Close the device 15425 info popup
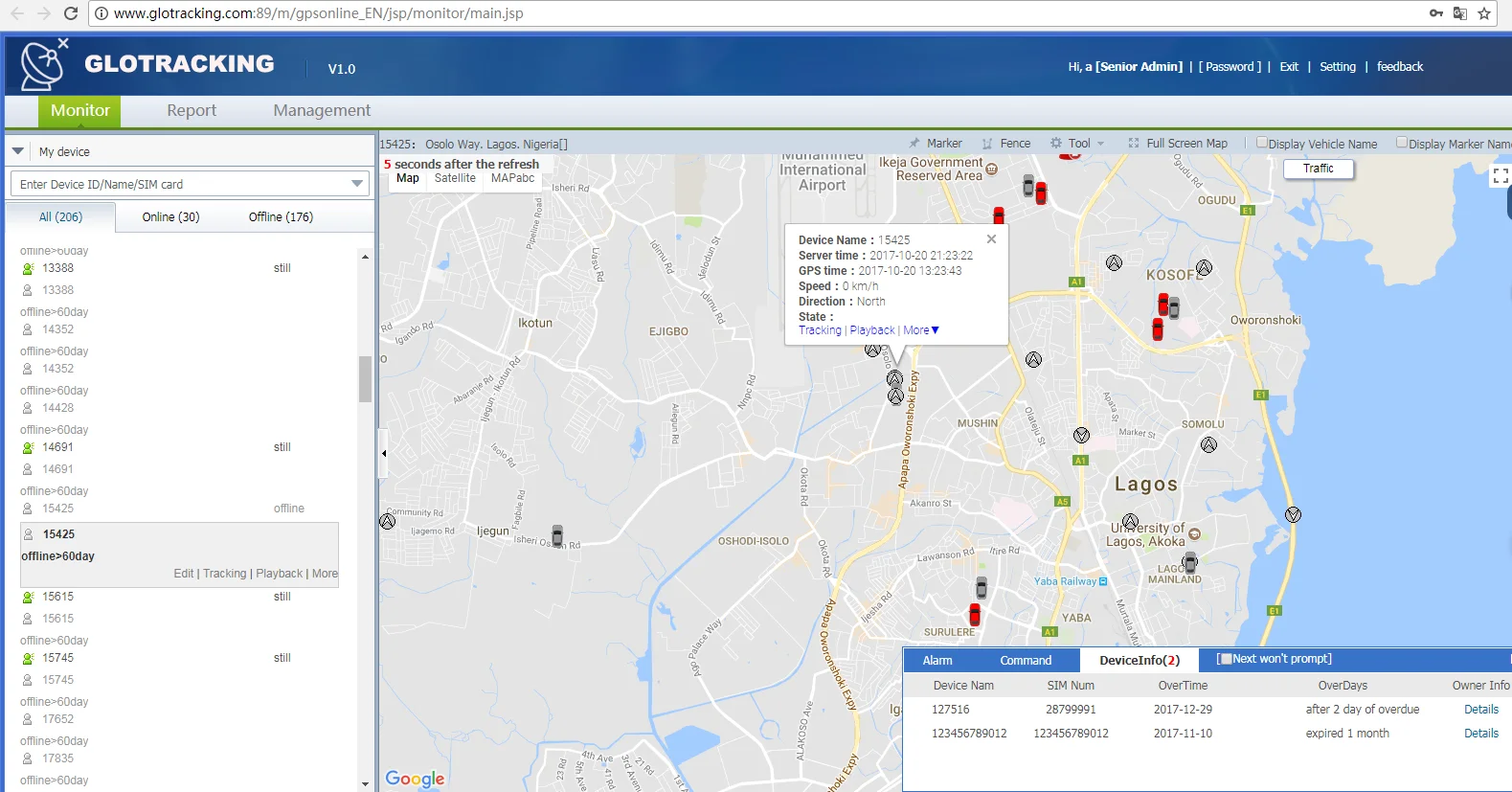The height and width of the screenshot is (792, 1512). [x=991, y=239]
